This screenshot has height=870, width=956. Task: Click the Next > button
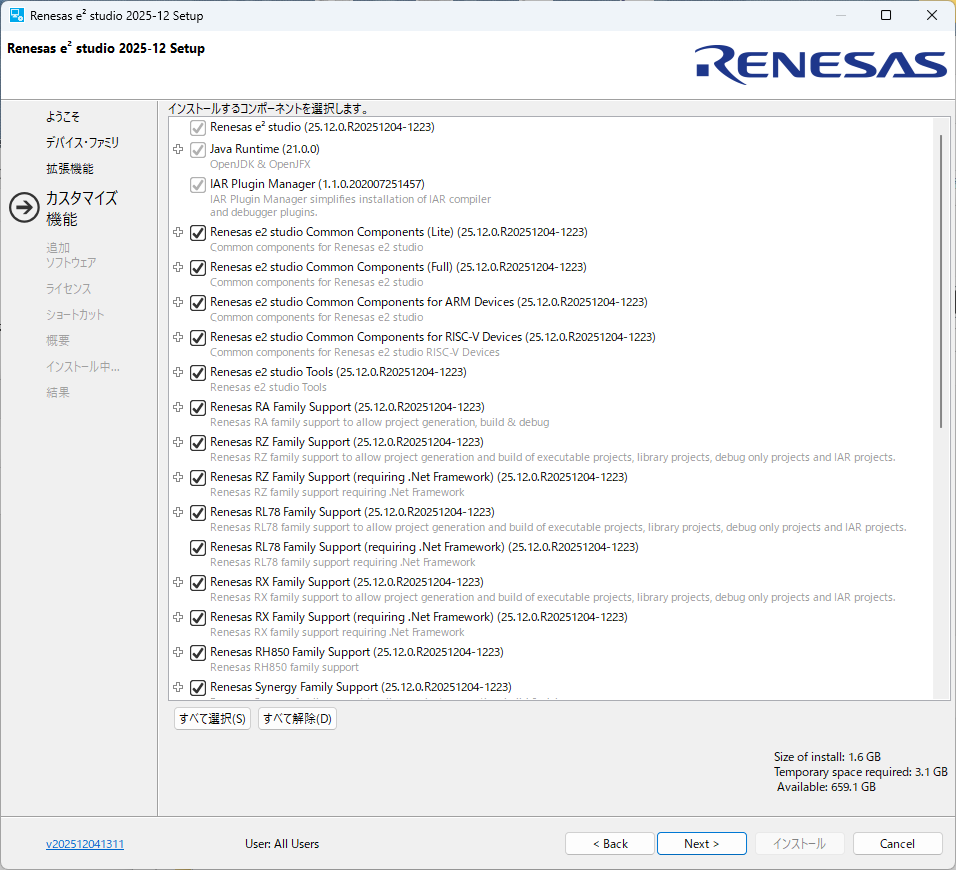pos(701,844)
